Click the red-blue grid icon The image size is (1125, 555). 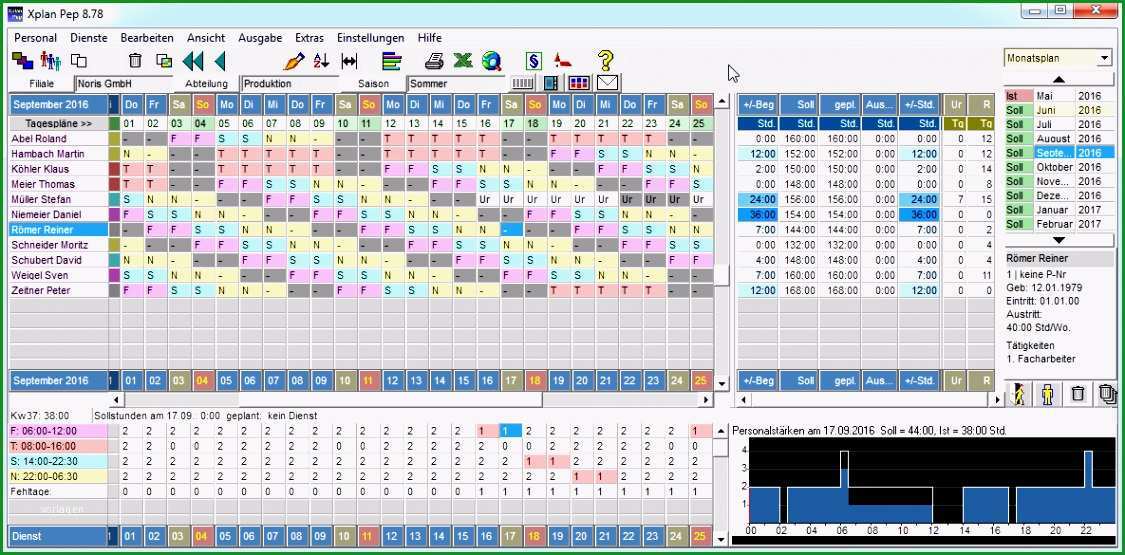tap(579, 83)
